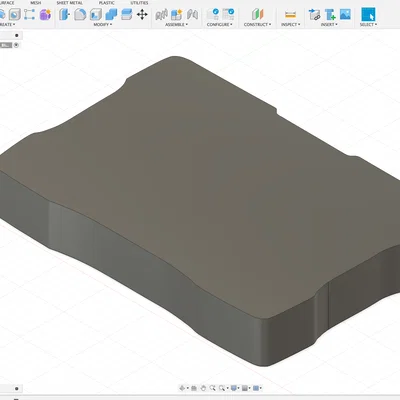
Task: Insert a canvas image icon
Action: click(345, 14)
